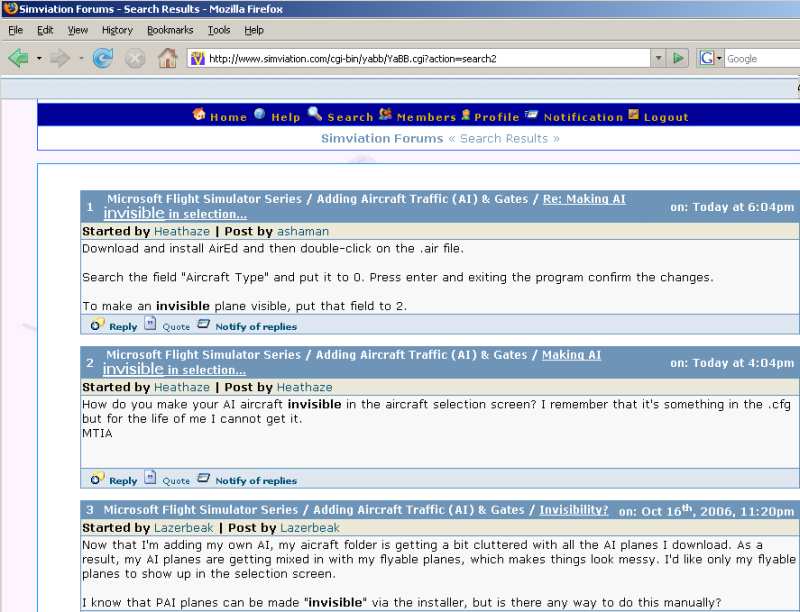Click the Reply icon under result 1
Viewport: 800px width, 612px height.
97,324
